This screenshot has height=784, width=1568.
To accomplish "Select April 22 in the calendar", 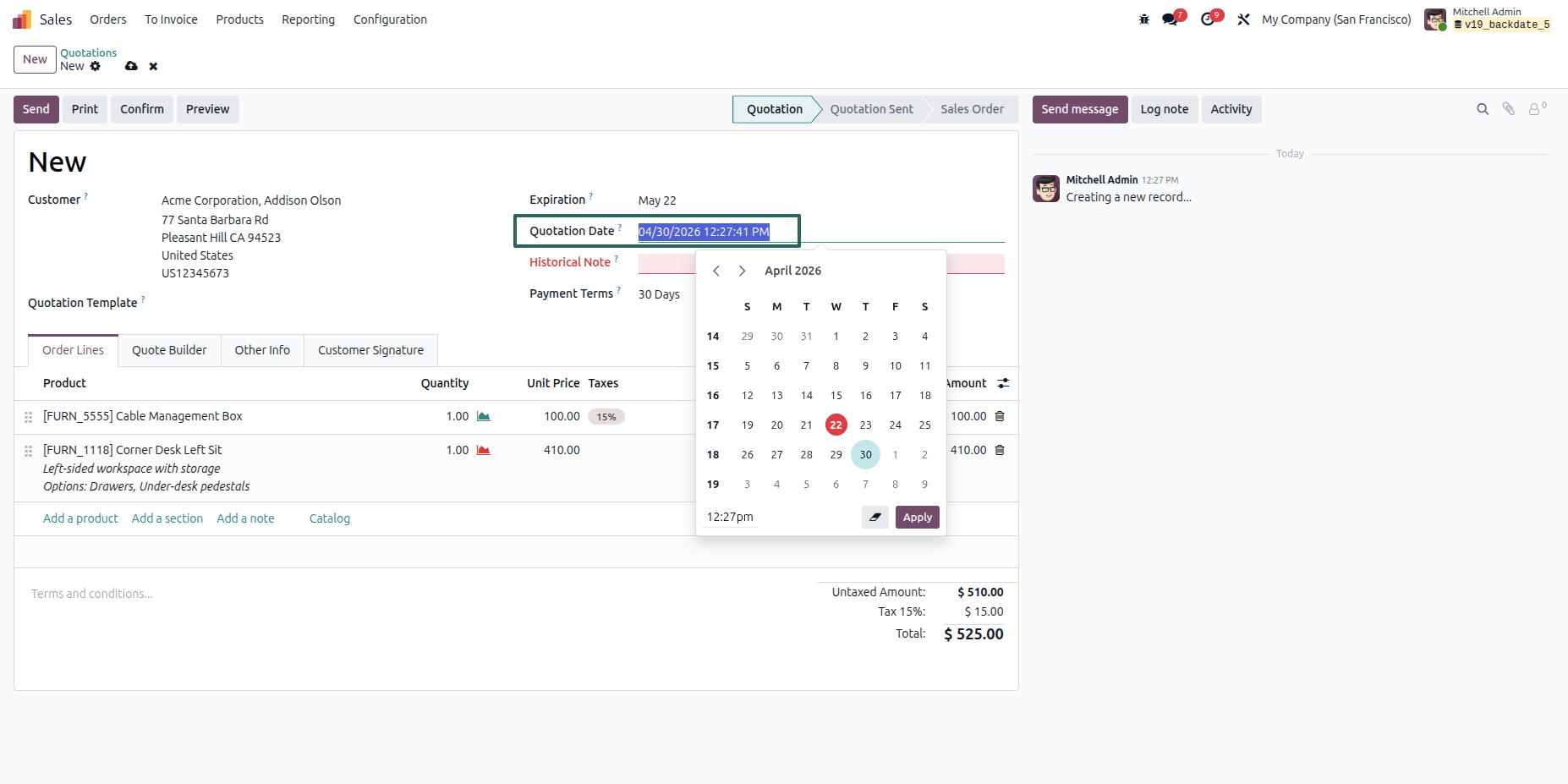I will pyautogui.click(x=836, y=425).
